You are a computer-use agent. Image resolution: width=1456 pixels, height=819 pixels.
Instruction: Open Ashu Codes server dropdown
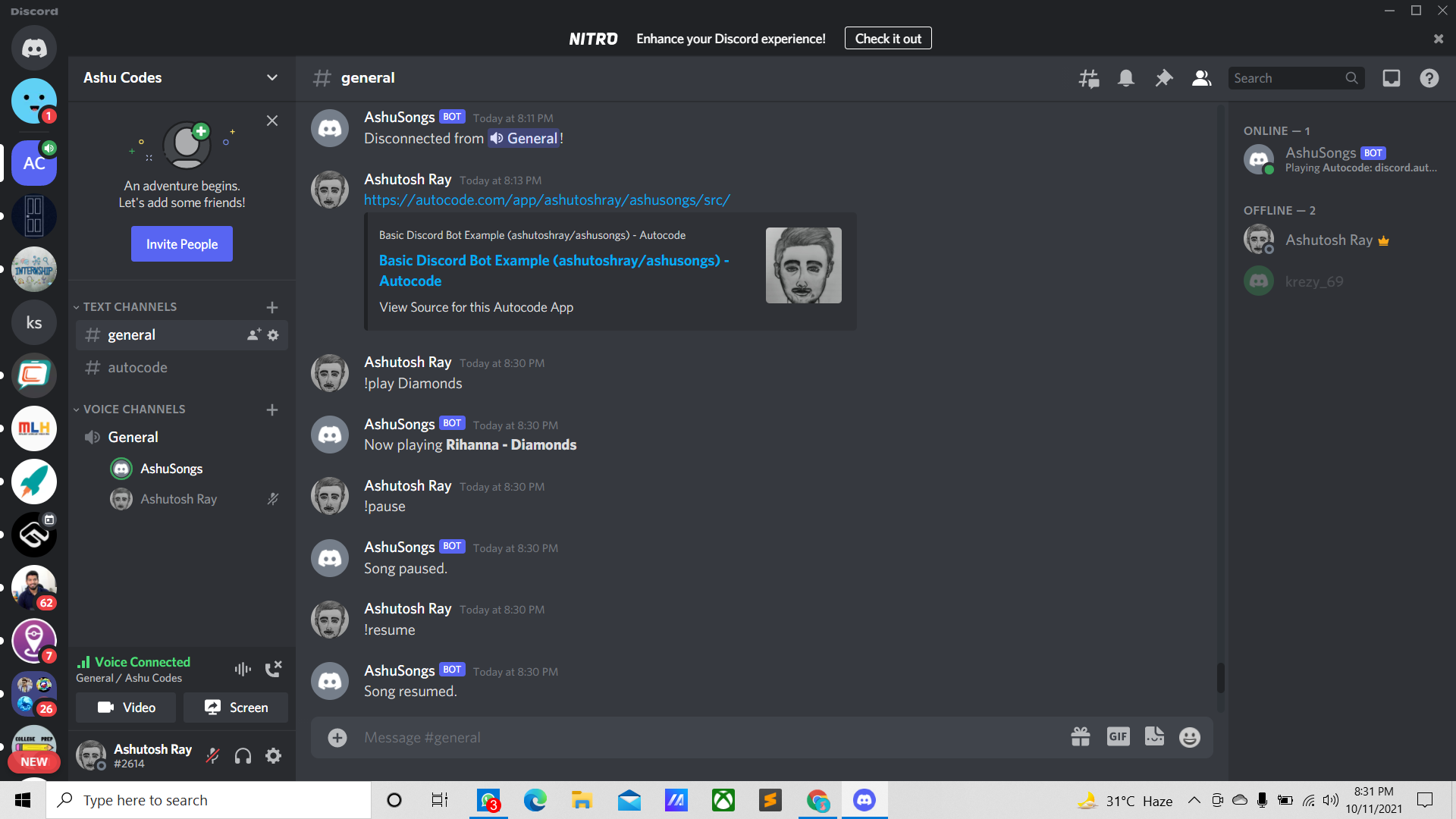coord(271,77)
